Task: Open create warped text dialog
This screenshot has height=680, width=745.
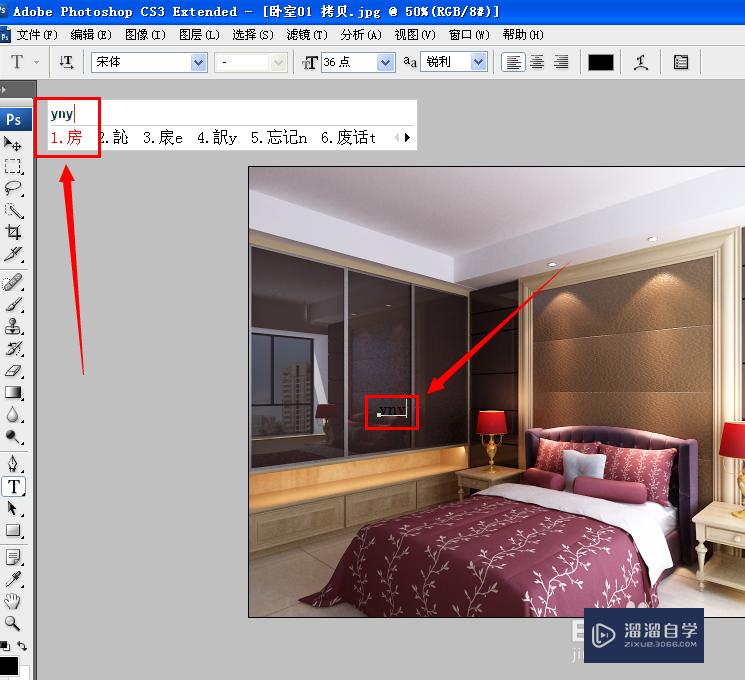Action: [x=640, y=62]
